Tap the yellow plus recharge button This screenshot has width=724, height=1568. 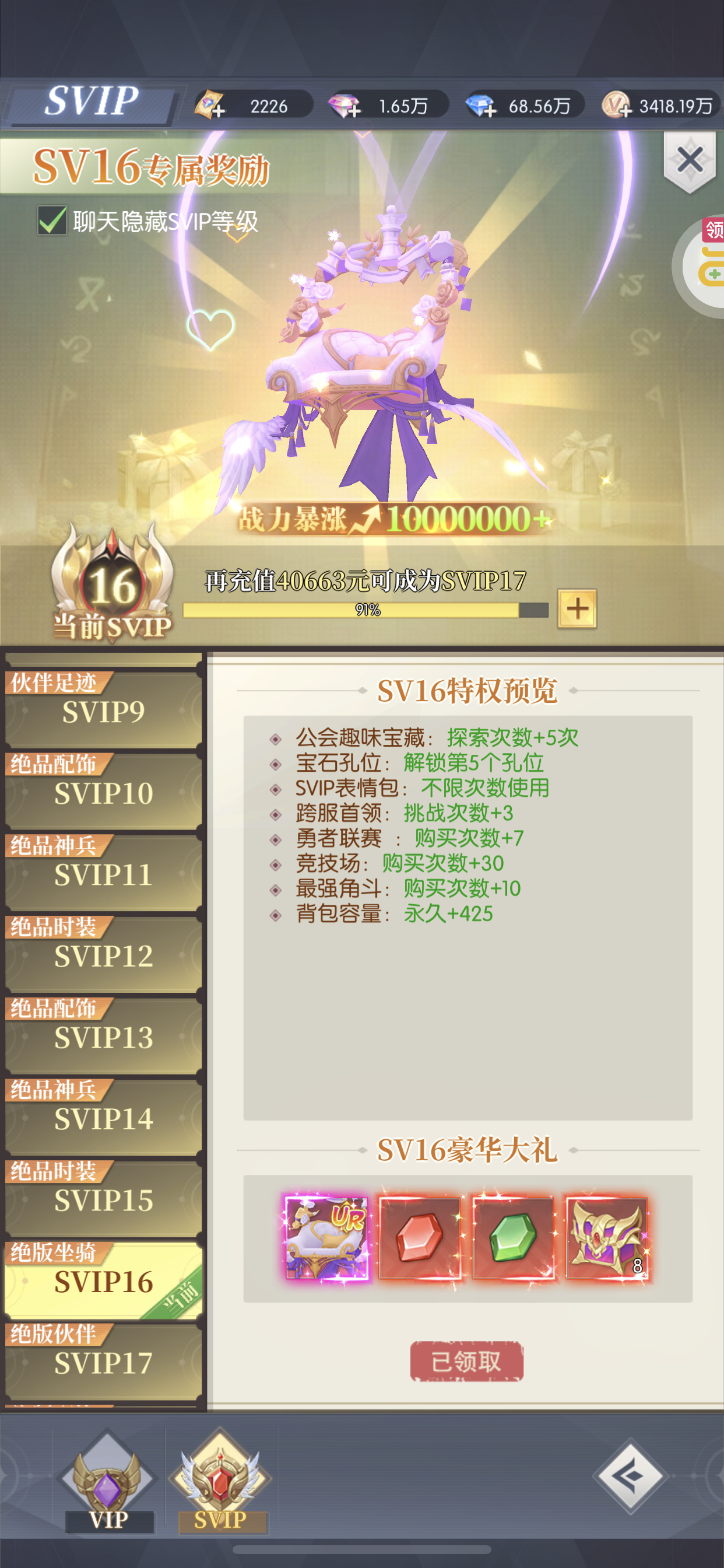tap(577, 608)
